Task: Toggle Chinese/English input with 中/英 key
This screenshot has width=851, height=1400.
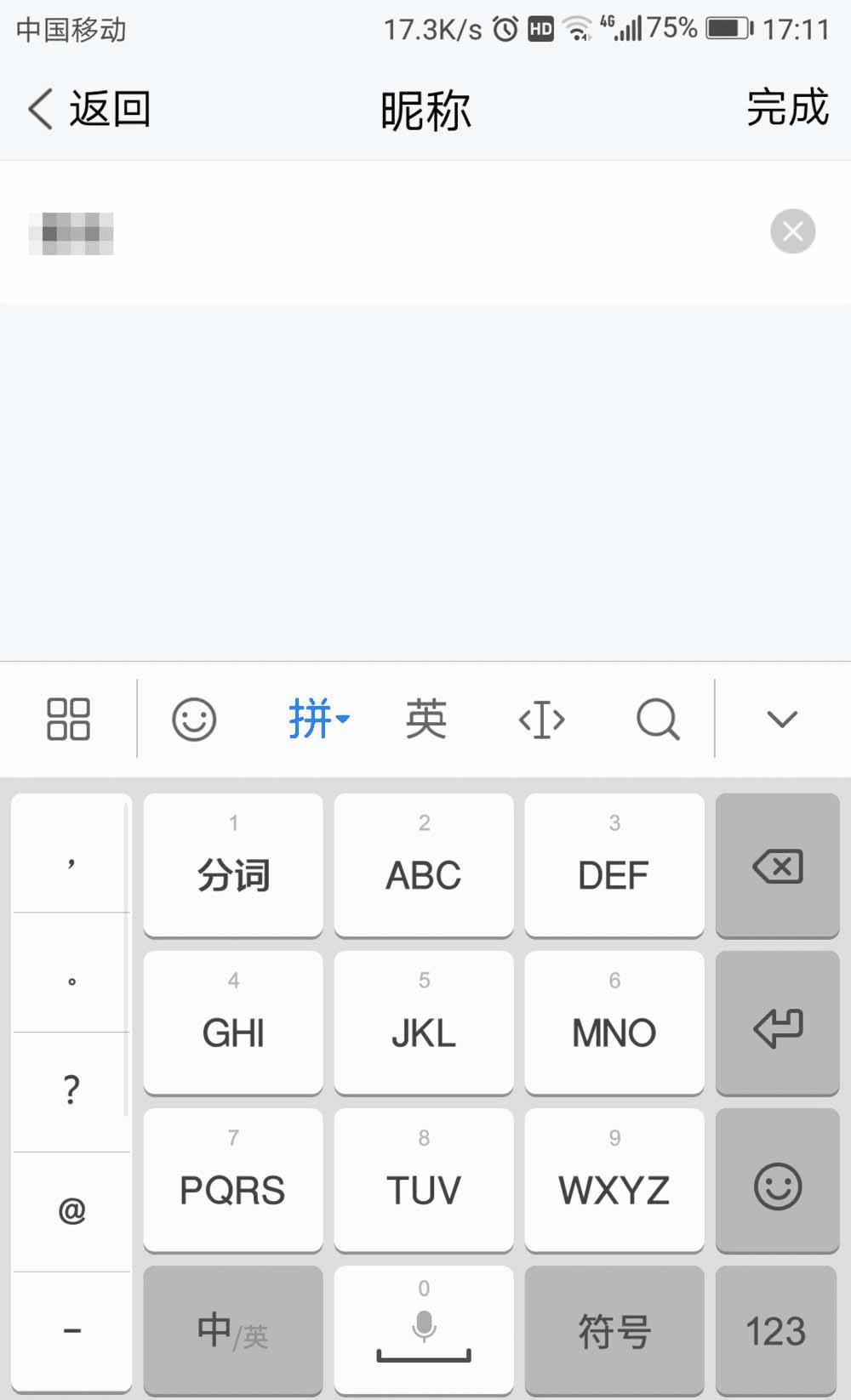Action: click(x=233, y=1330)
